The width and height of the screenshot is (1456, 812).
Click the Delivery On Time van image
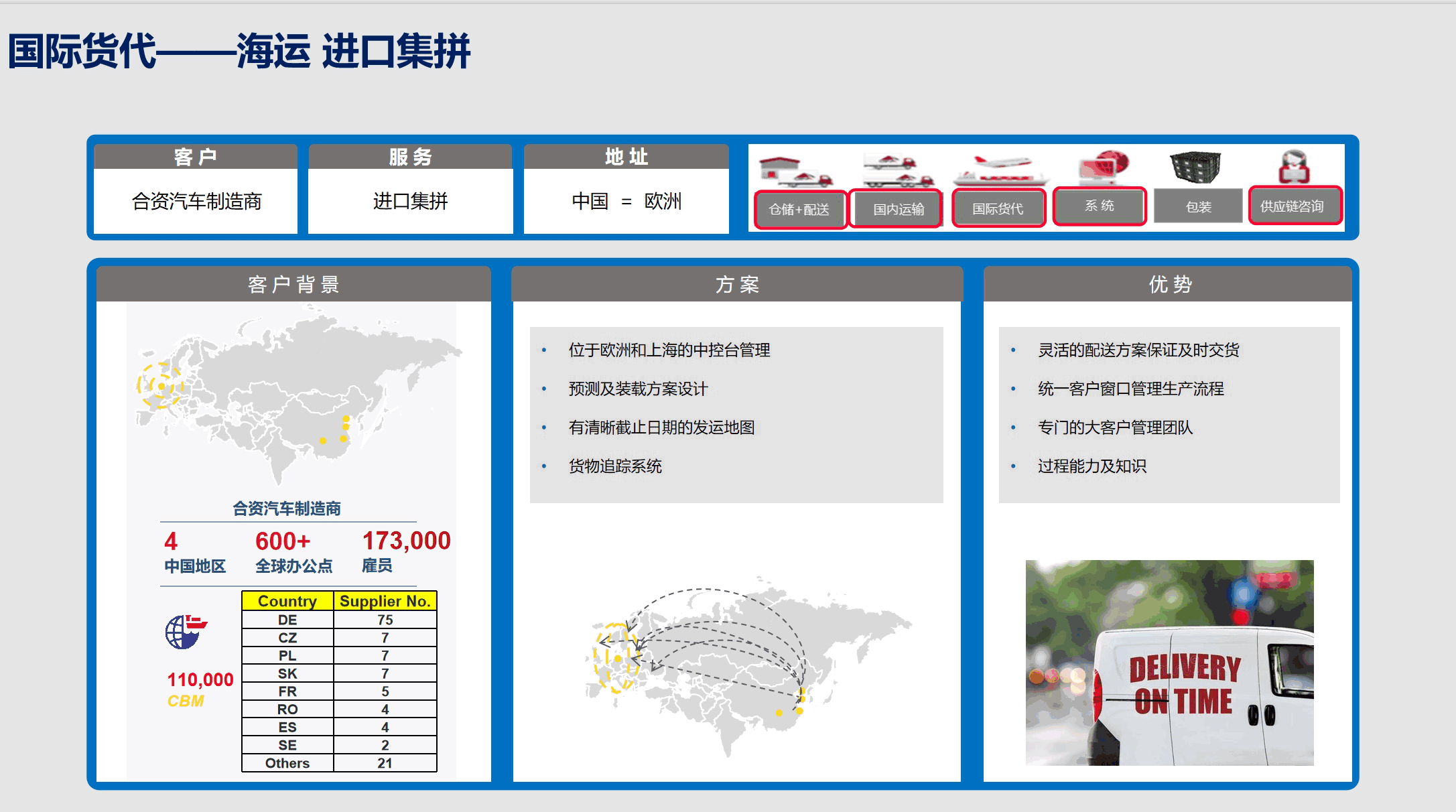[x=1169, y=663]
